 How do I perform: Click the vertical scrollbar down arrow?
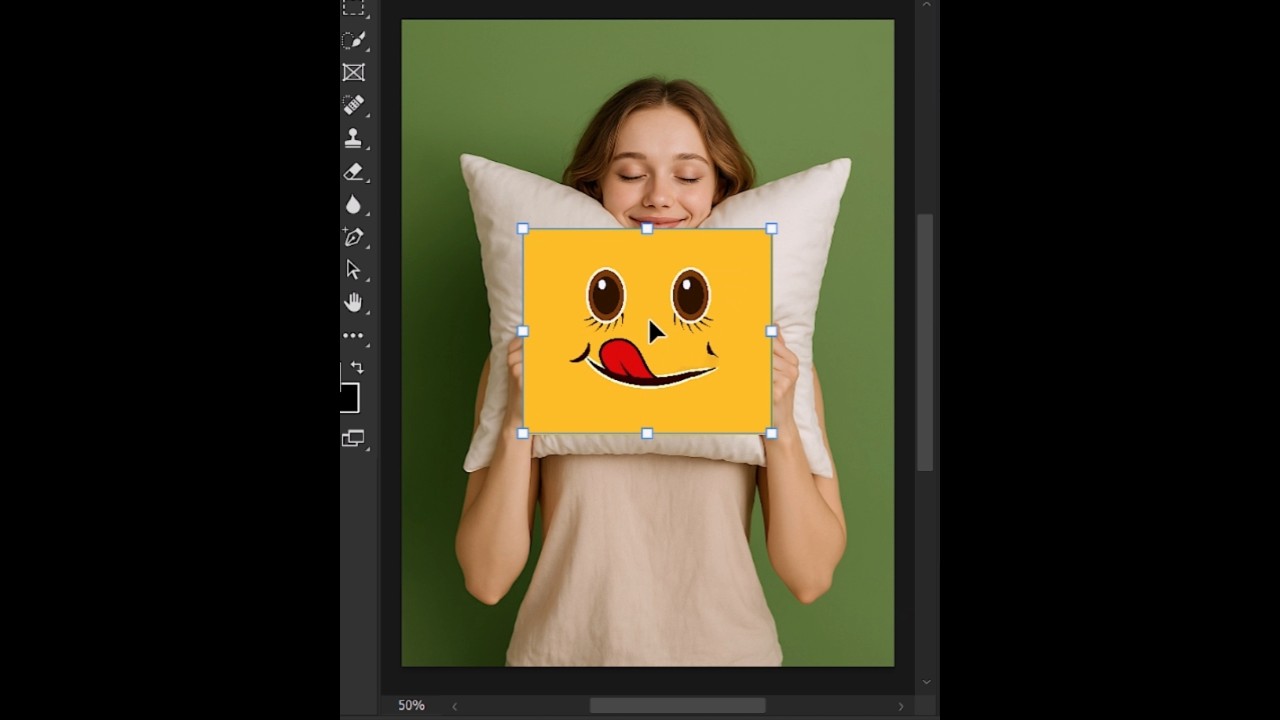925,681
